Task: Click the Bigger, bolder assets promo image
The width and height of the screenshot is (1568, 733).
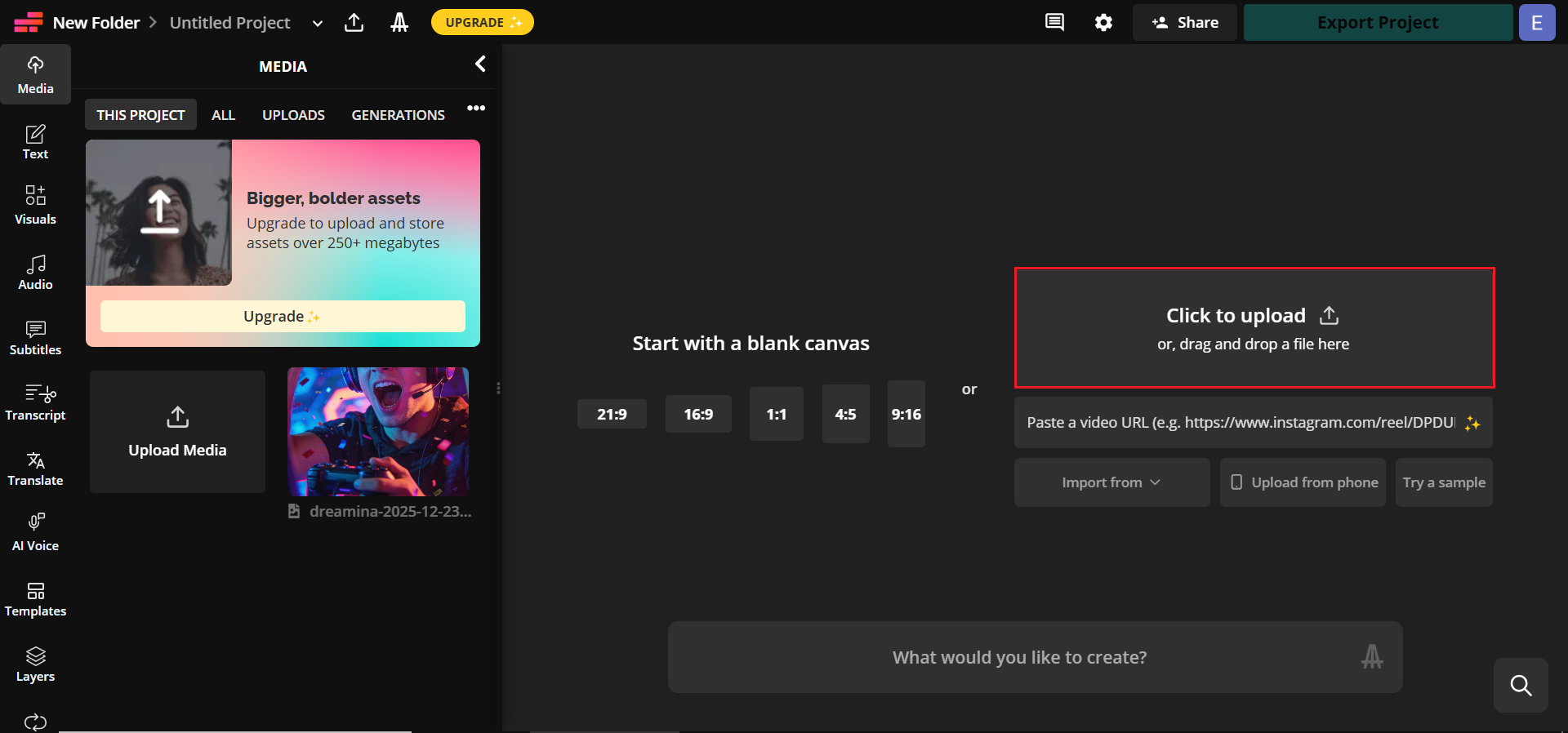Action: (x=158, y=212)
